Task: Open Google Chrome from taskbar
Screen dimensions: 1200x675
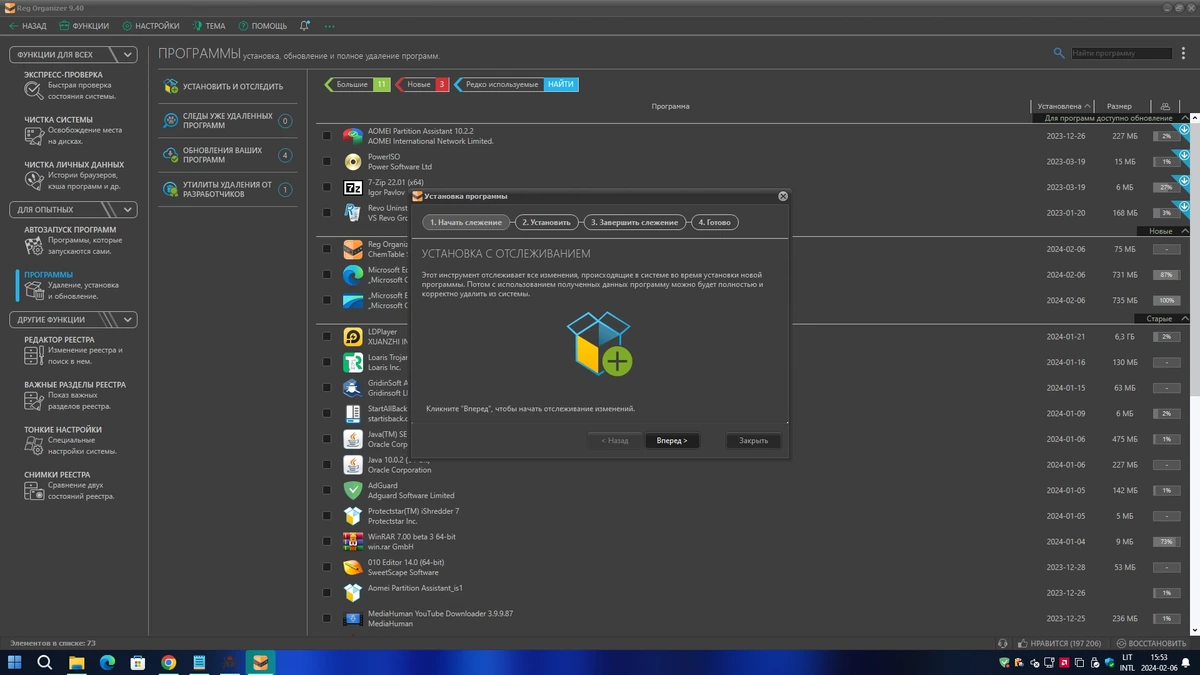Action: [x=168, y=662]
